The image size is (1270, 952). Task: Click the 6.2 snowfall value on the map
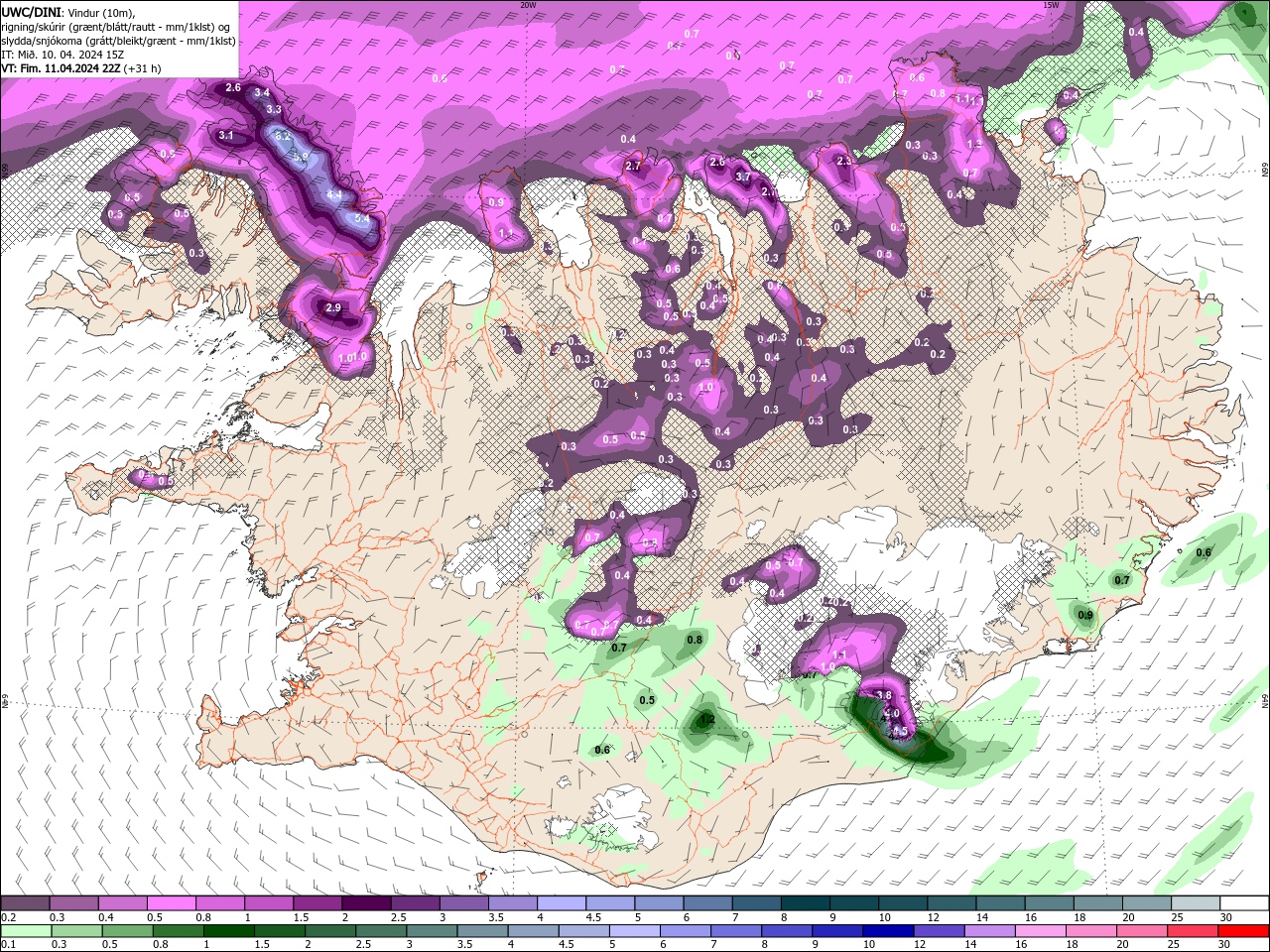(282, 136)
